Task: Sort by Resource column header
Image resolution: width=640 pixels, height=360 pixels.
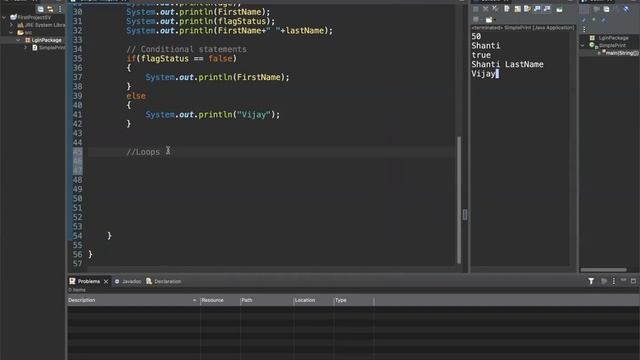Action: 220,300
